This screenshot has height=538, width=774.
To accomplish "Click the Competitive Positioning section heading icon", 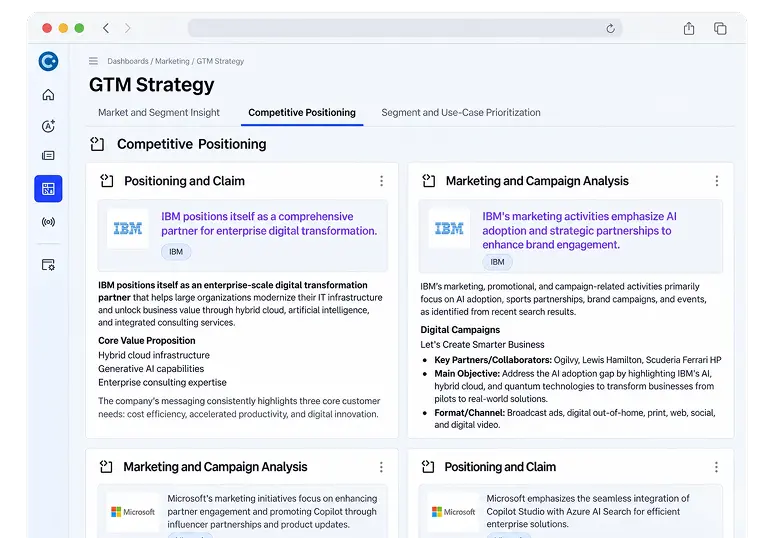I will pos(97,144).
